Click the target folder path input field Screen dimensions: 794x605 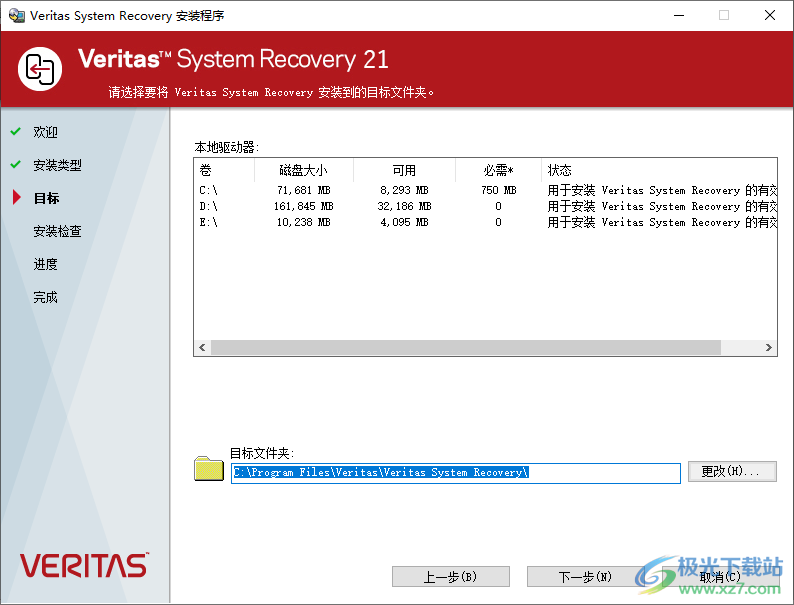(x=456, y=473)
